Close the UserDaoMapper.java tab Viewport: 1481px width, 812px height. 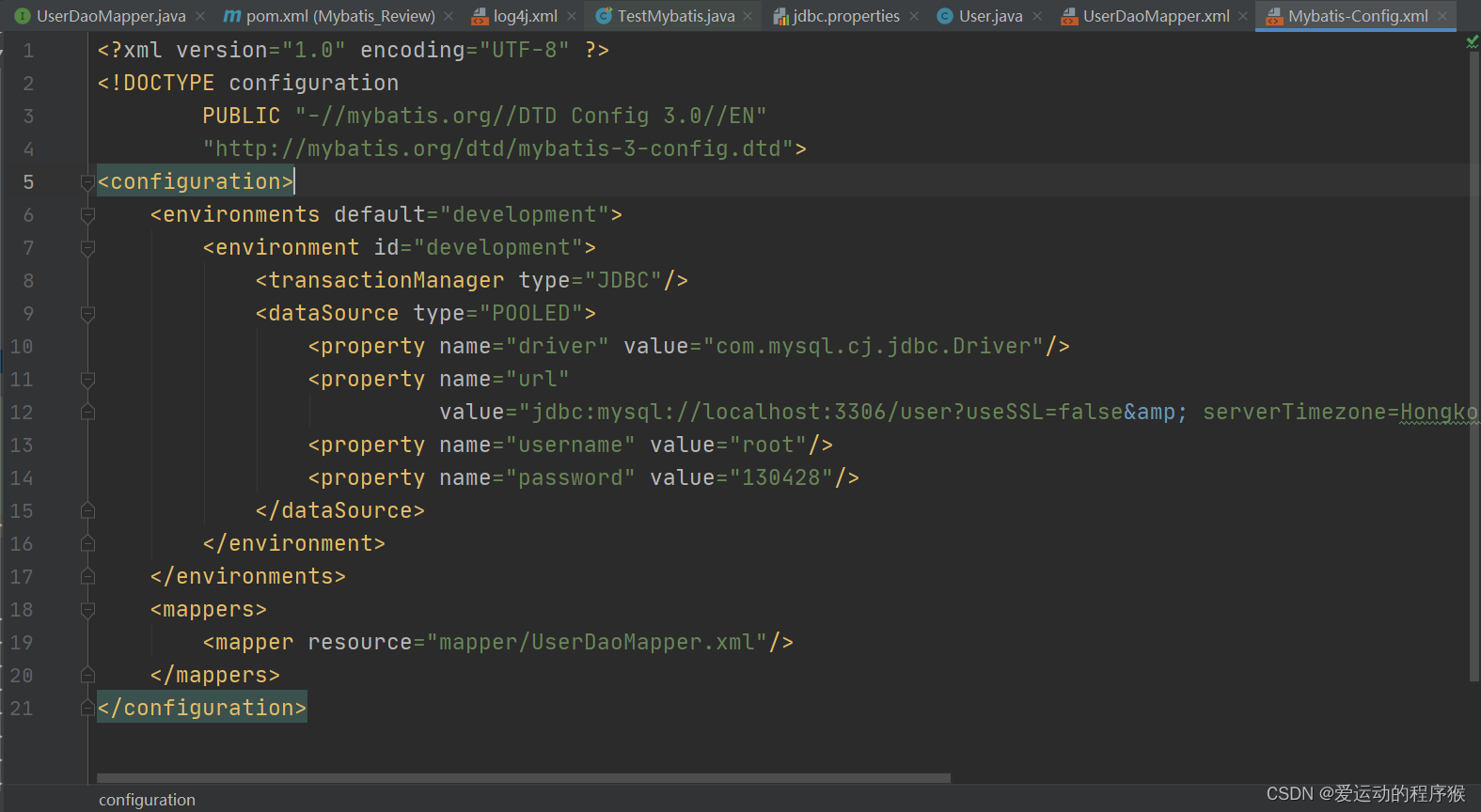pos(200,16)
